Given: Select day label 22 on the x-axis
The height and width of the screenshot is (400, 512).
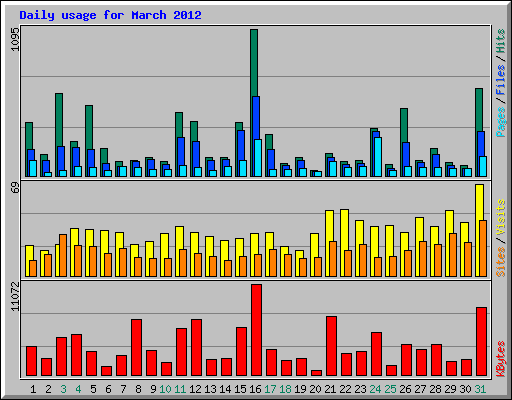Looking at the screenshot, I should pyautogui.click(x=345, y=389).
